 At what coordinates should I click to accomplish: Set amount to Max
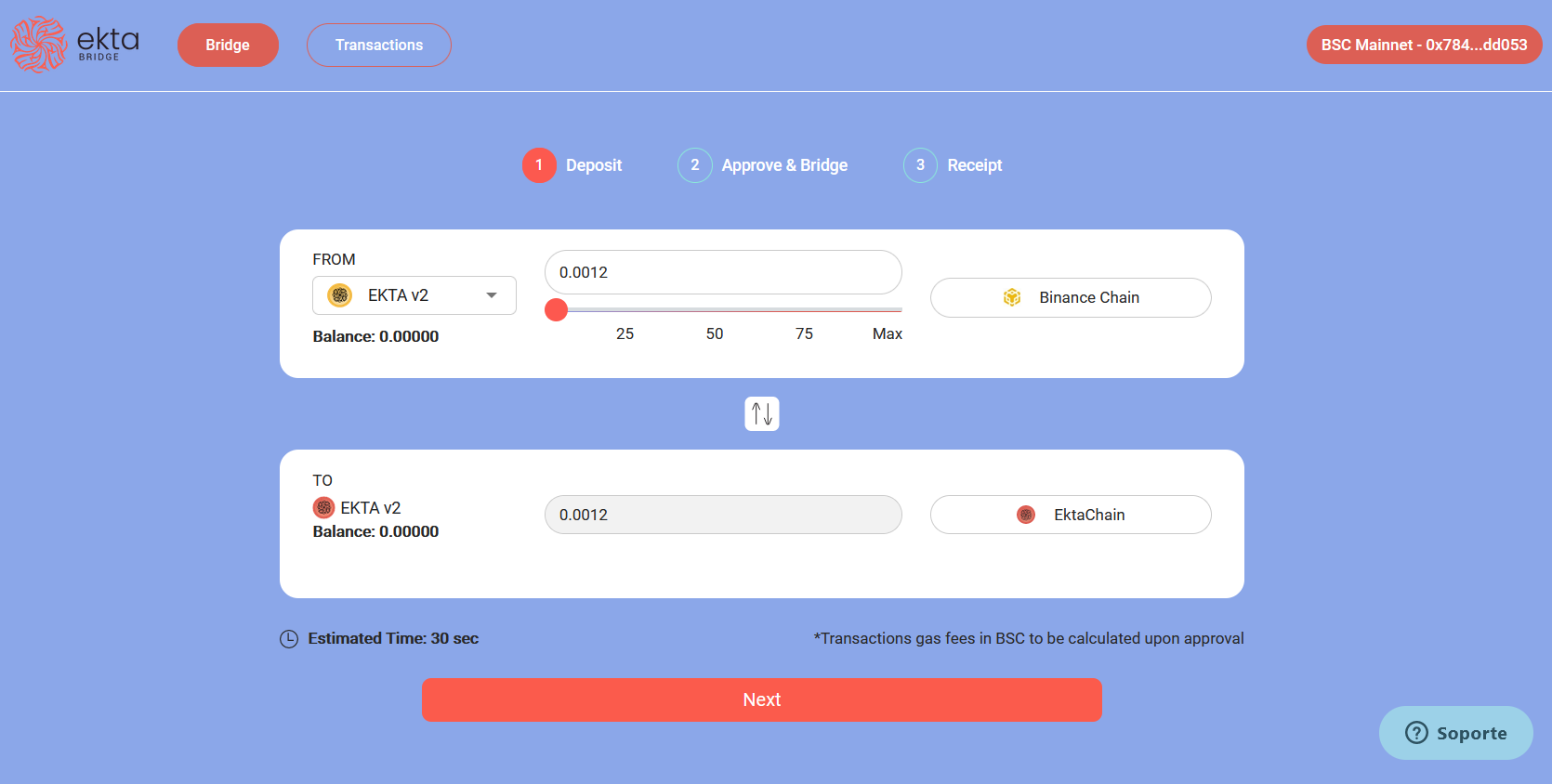[888, 333]
